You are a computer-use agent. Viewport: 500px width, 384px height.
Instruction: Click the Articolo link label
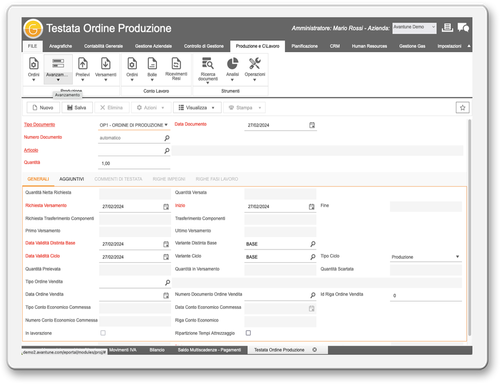pos(31,150)
